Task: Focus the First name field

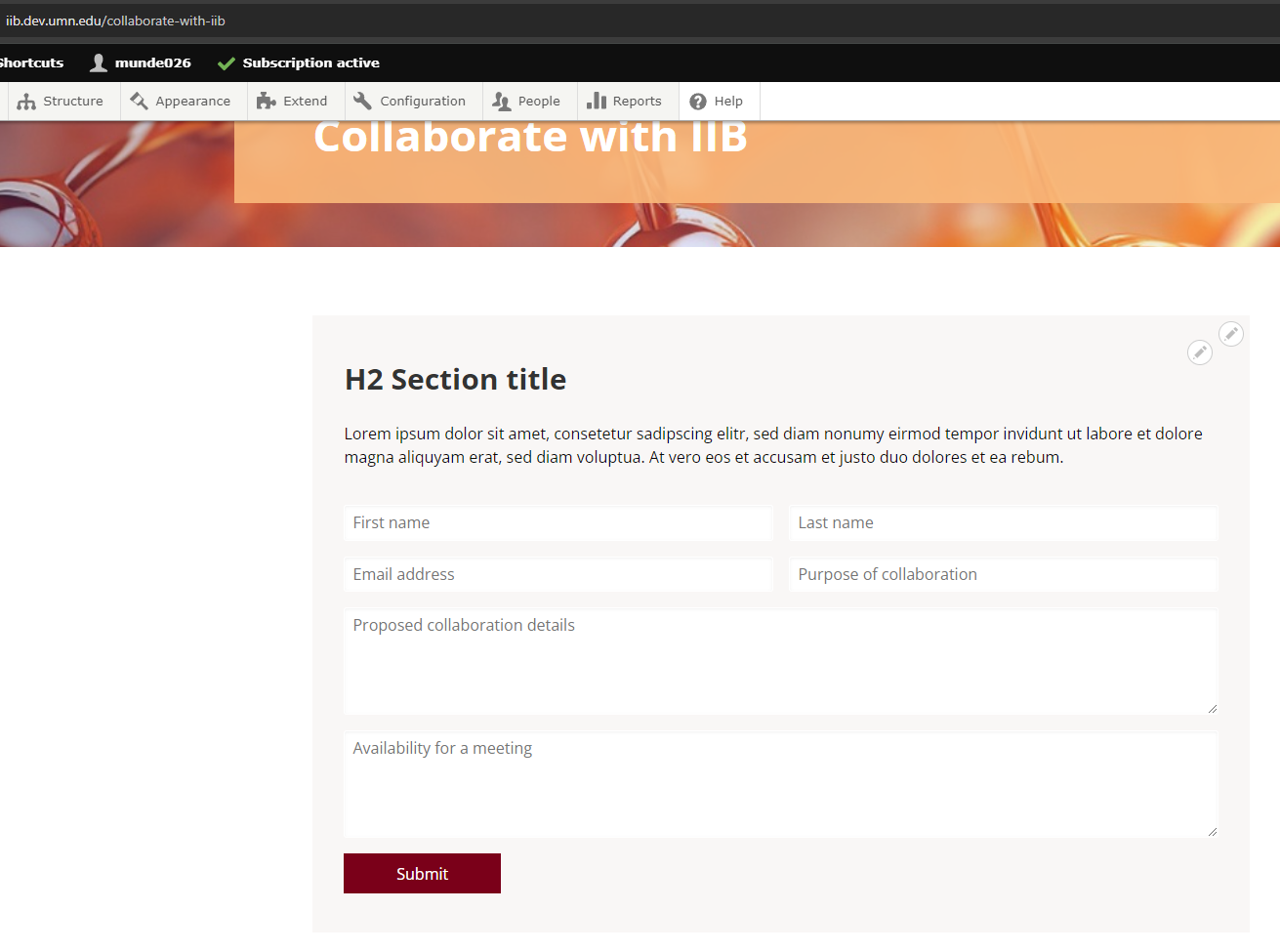Action: 557,523
